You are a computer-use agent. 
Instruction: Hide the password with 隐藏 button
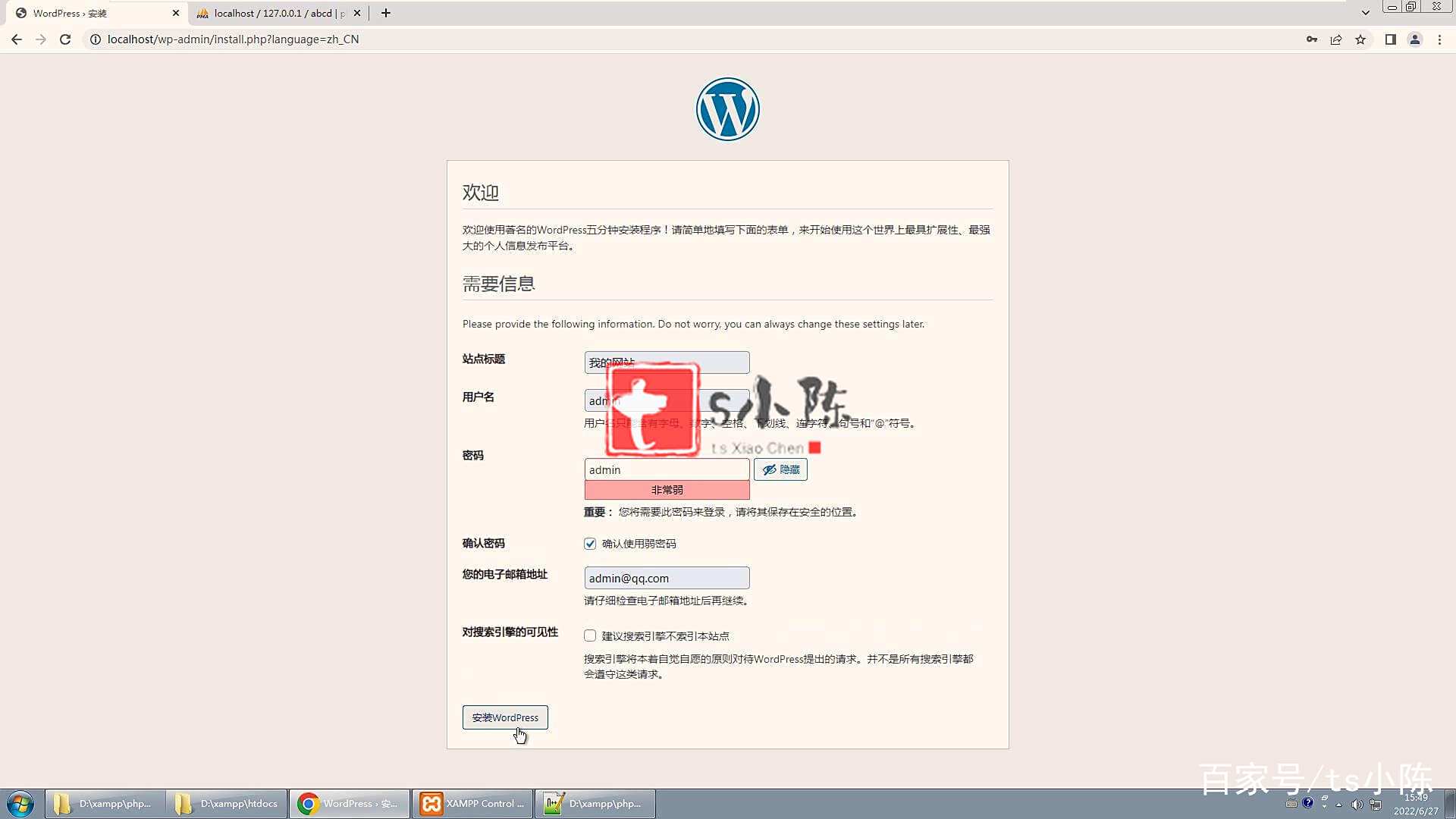click(x=780, y=469)
